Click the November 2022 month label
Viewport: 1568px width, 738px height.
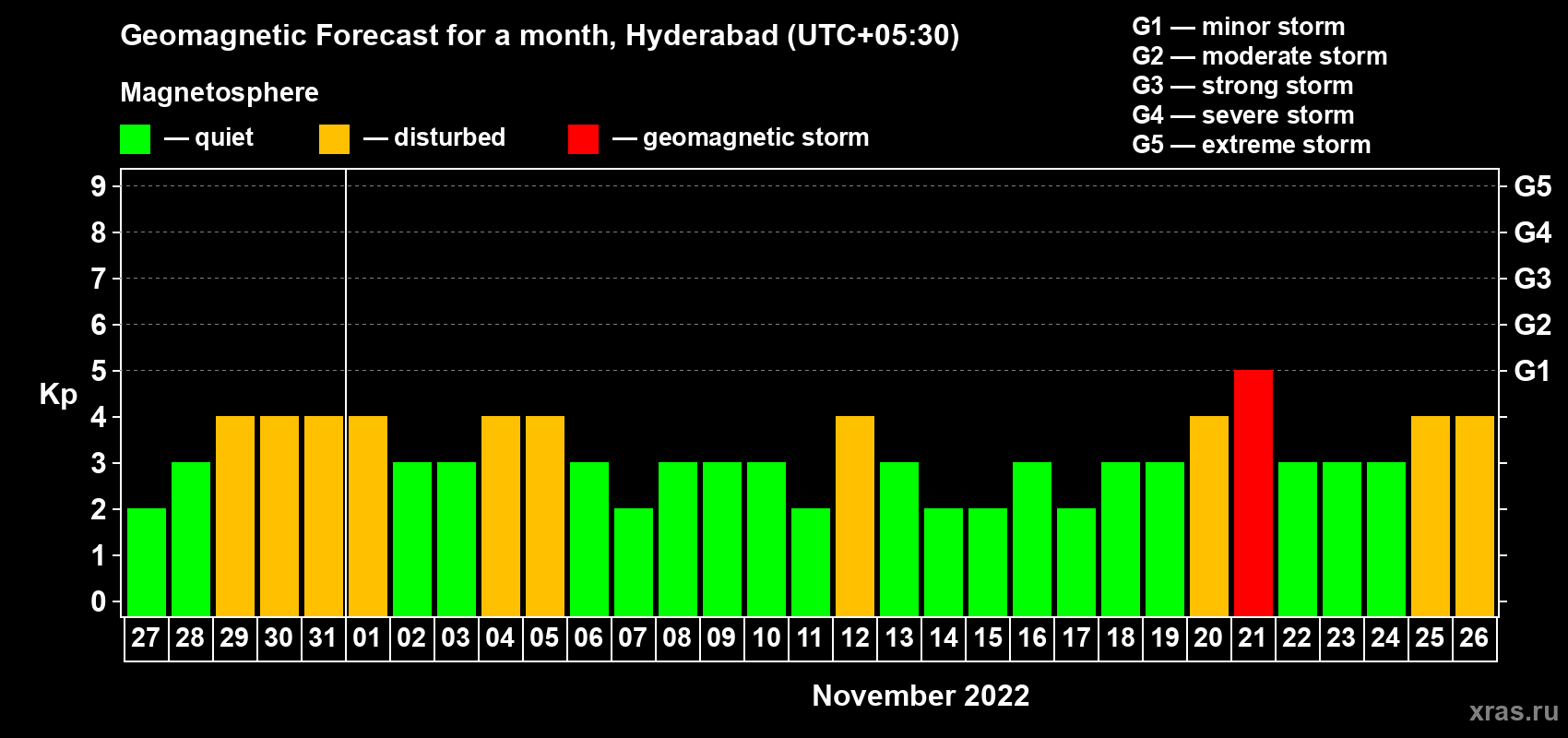[x=921, y=696]
